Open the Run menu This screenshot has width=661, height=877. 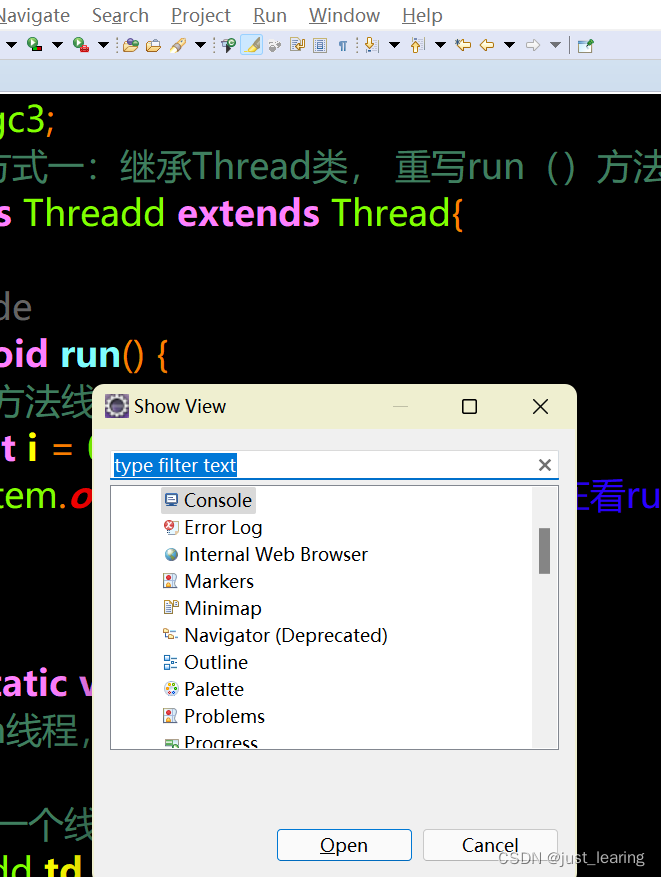point(270,16)
